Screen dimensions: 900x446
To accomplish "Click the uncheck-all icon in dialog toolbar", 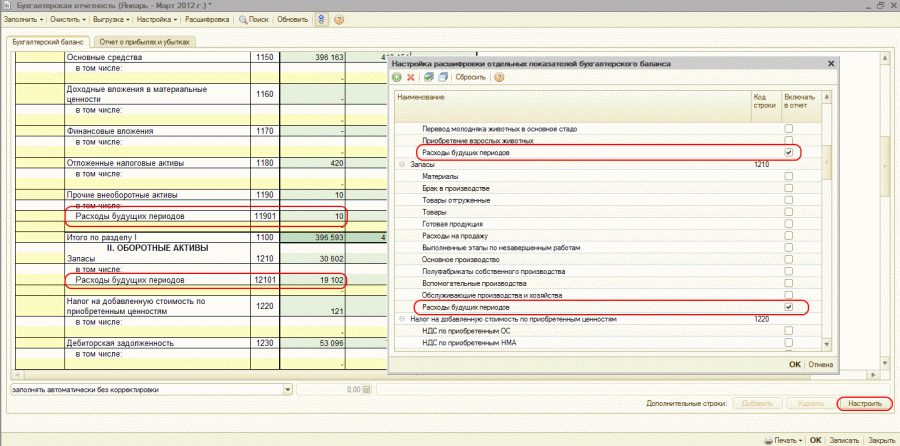I will [441, 77].
